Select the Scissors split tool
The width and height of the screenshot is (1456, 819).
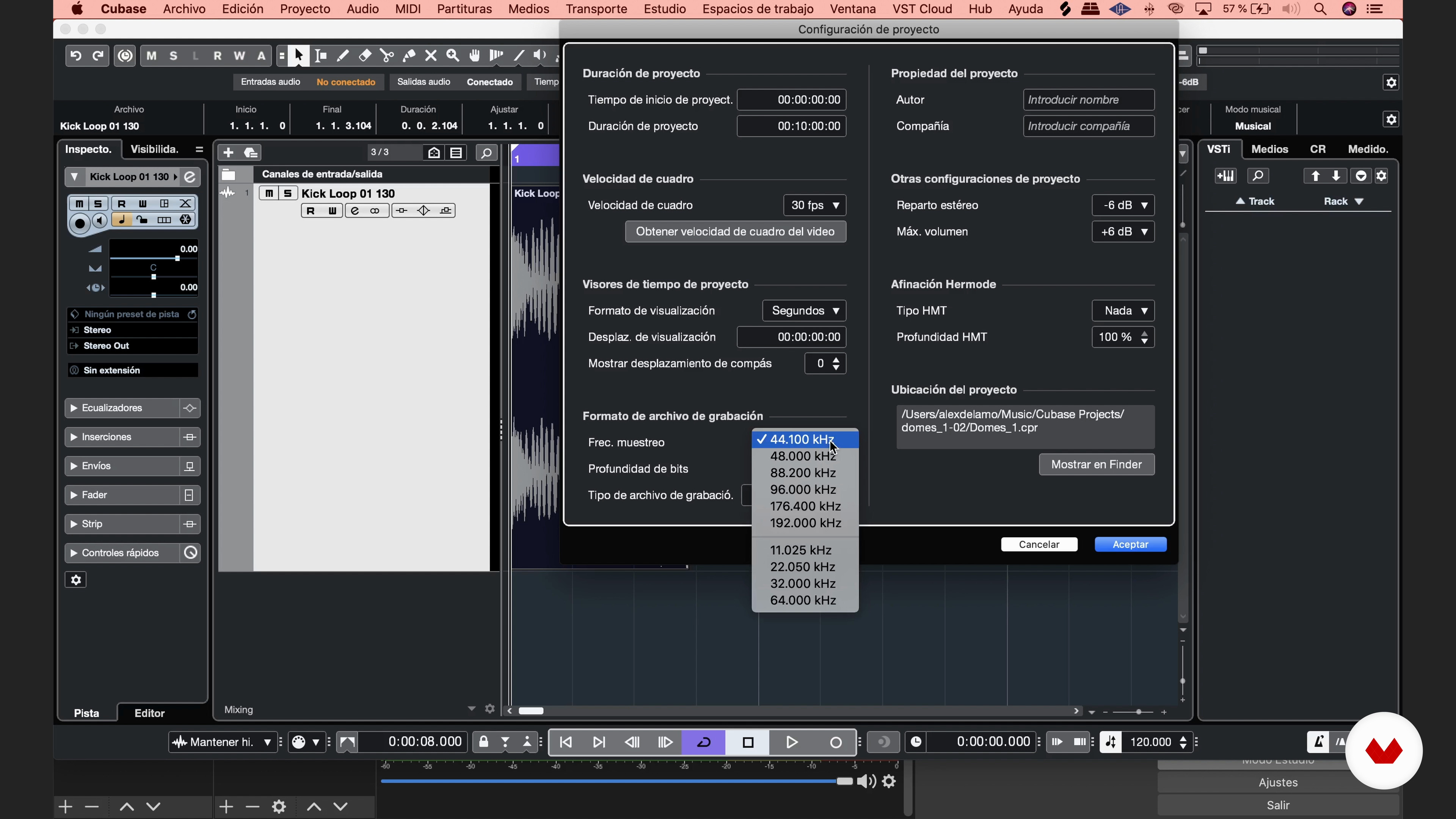pyautogui.click(x=387, y=55)
